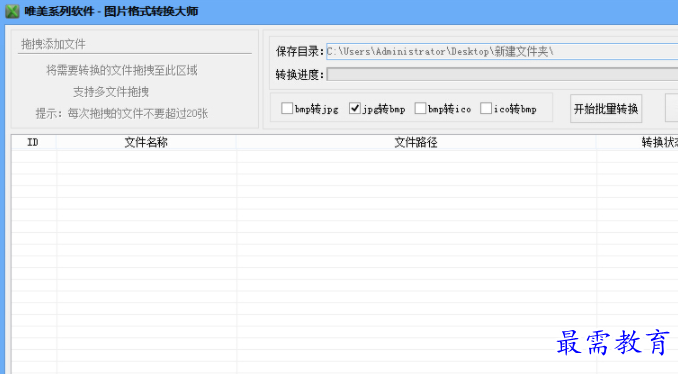Click the 拖拽添加文件 drop area title
Screen dimensions: 678x374
tap(53, 44)
